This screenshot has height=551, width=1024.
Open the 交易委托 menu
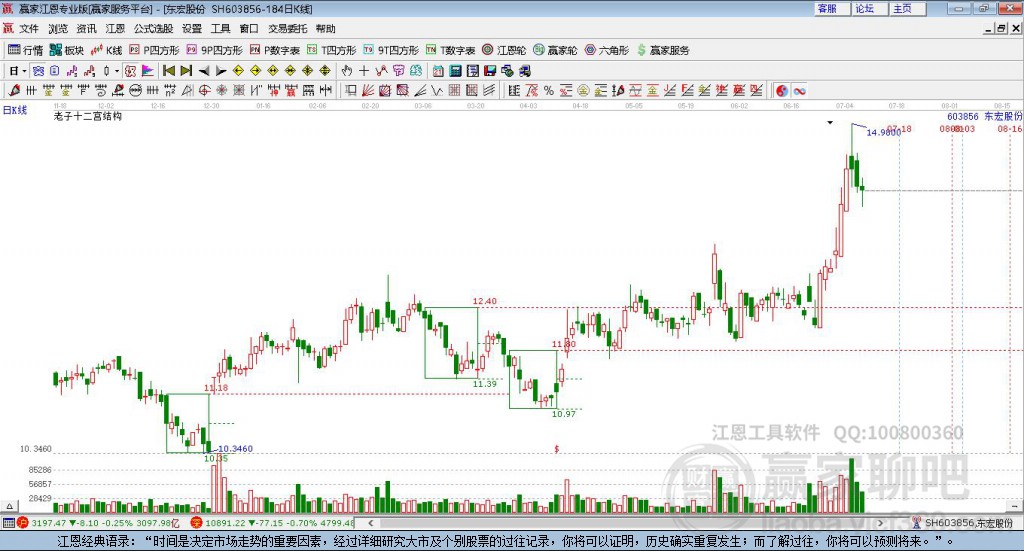(287, 29)
